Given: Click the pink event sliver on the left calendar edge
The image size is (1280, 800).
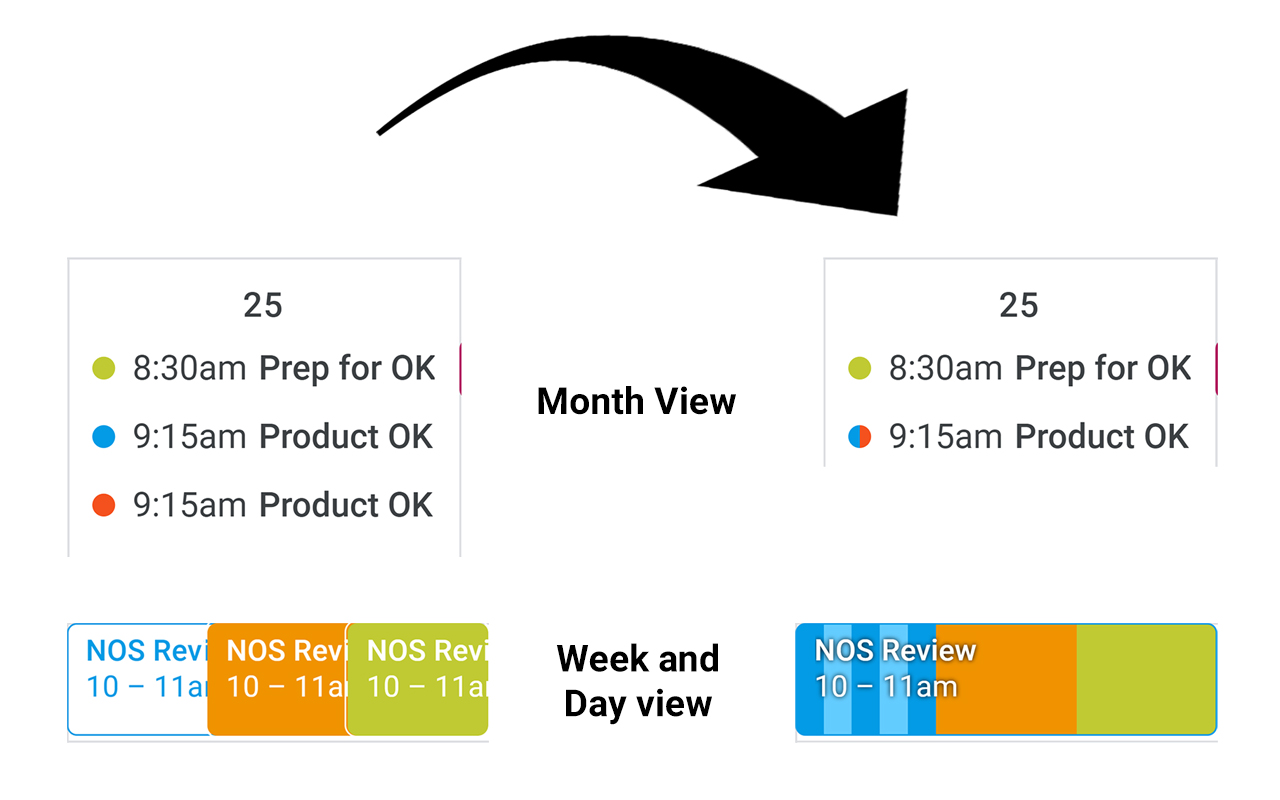Looking at the screenshot, I should tap(459, 368).
